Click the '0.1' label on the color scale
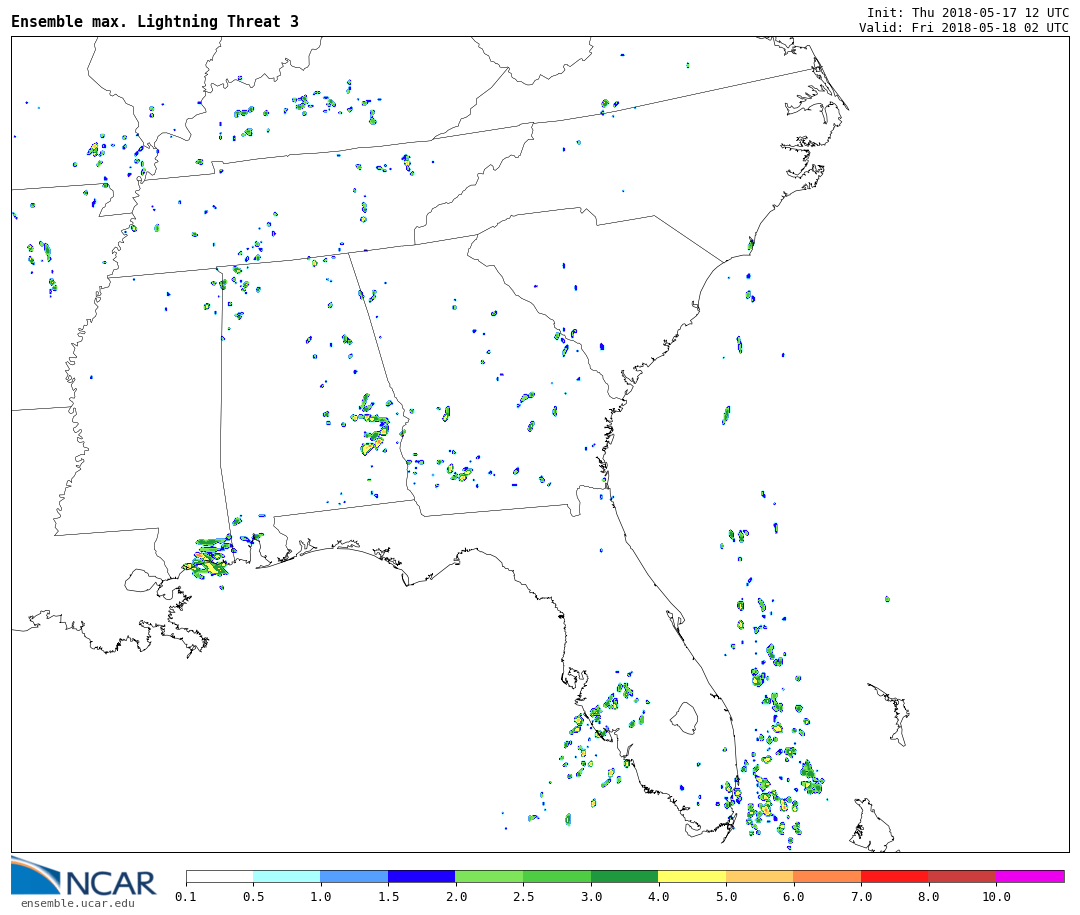The height and width of the screenshot is (915, 1080). coord(186,897)
